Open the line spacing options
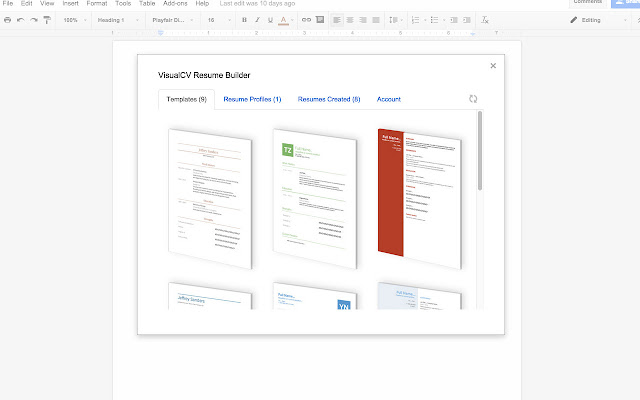Screen dimensions: 640x400 (x=395, y=20)
